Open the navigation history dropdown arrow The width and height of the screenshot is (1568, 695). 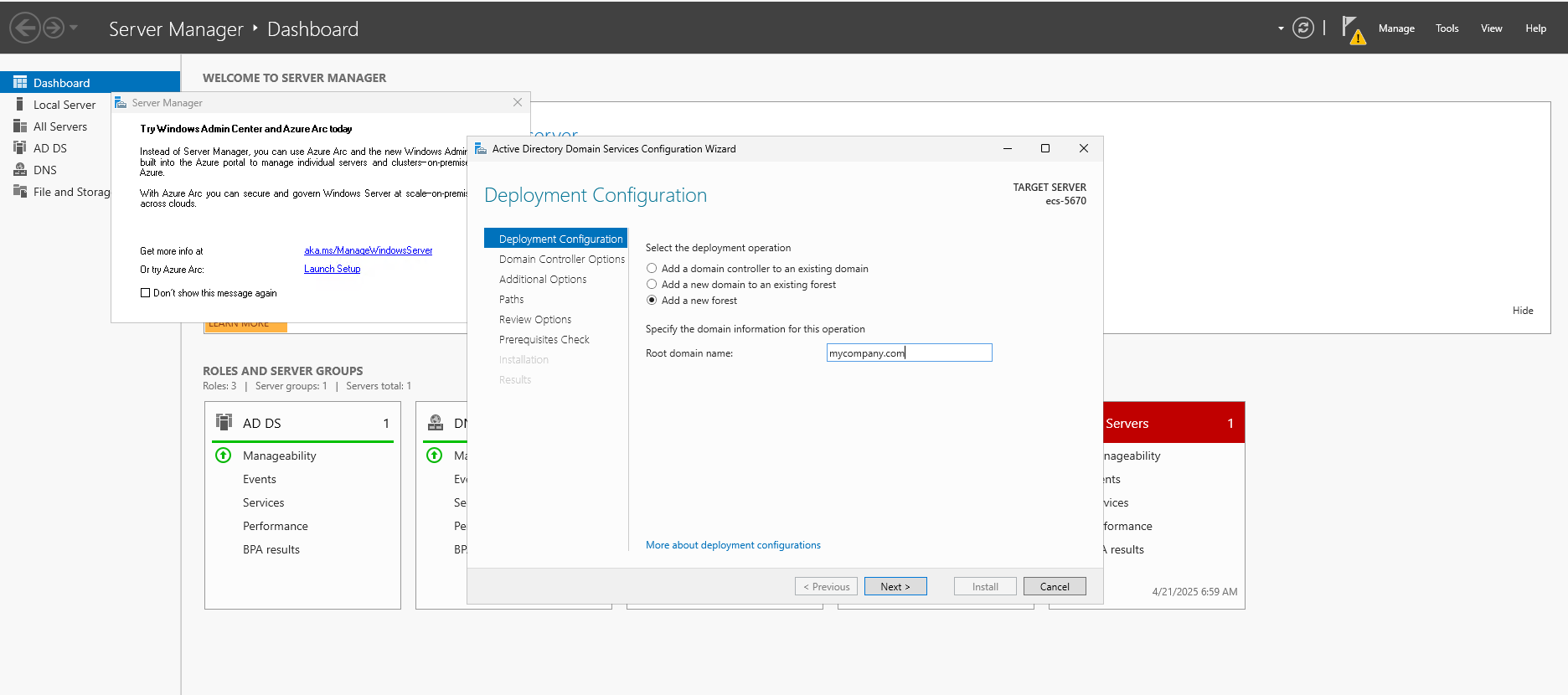point(74,28)
